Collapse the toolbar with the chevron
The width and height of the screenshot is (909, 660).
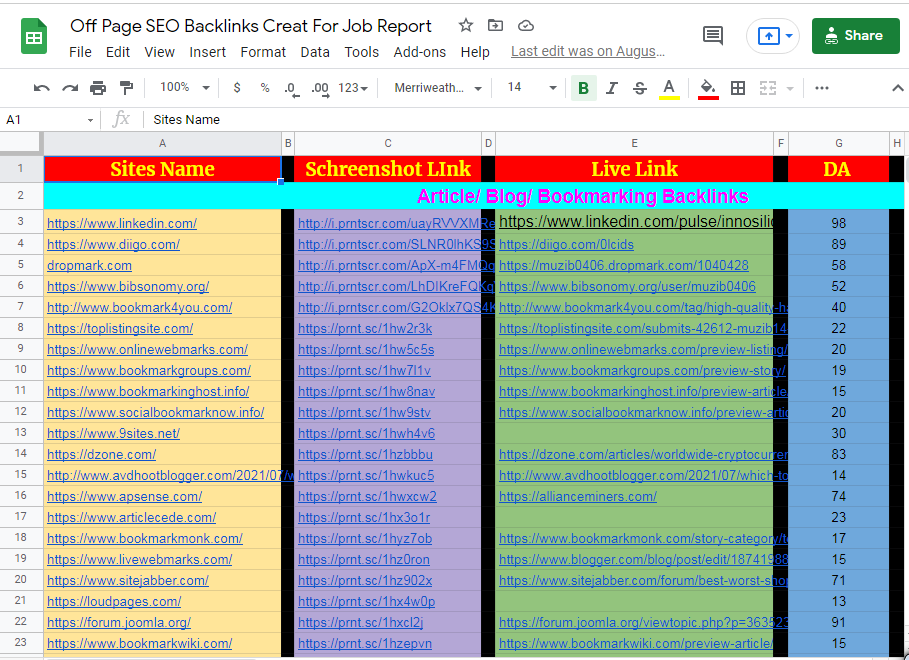point(897,88)
